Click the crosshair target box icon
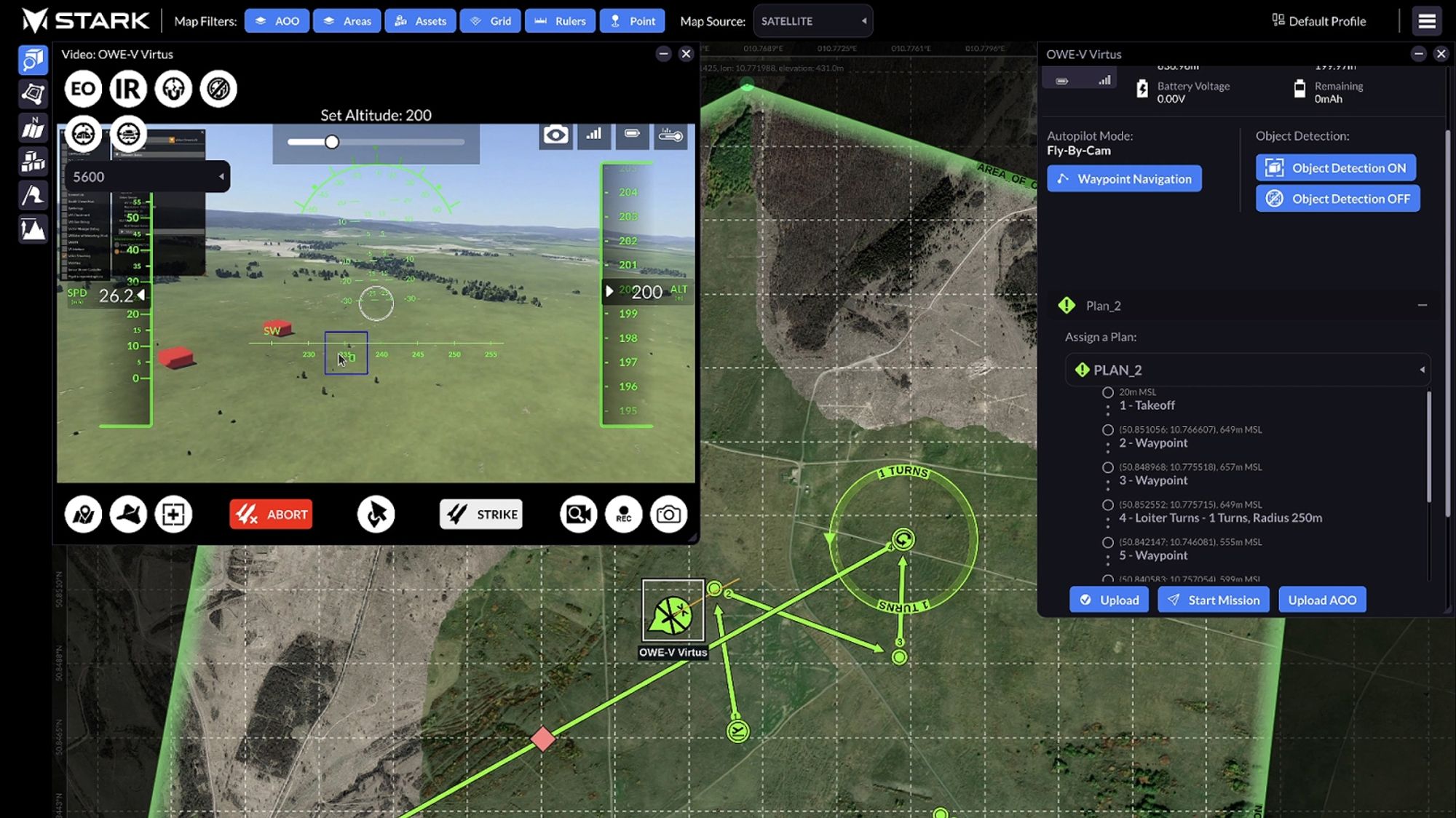Viewport: 1456px width, 818px height. [x=173, y=515]
